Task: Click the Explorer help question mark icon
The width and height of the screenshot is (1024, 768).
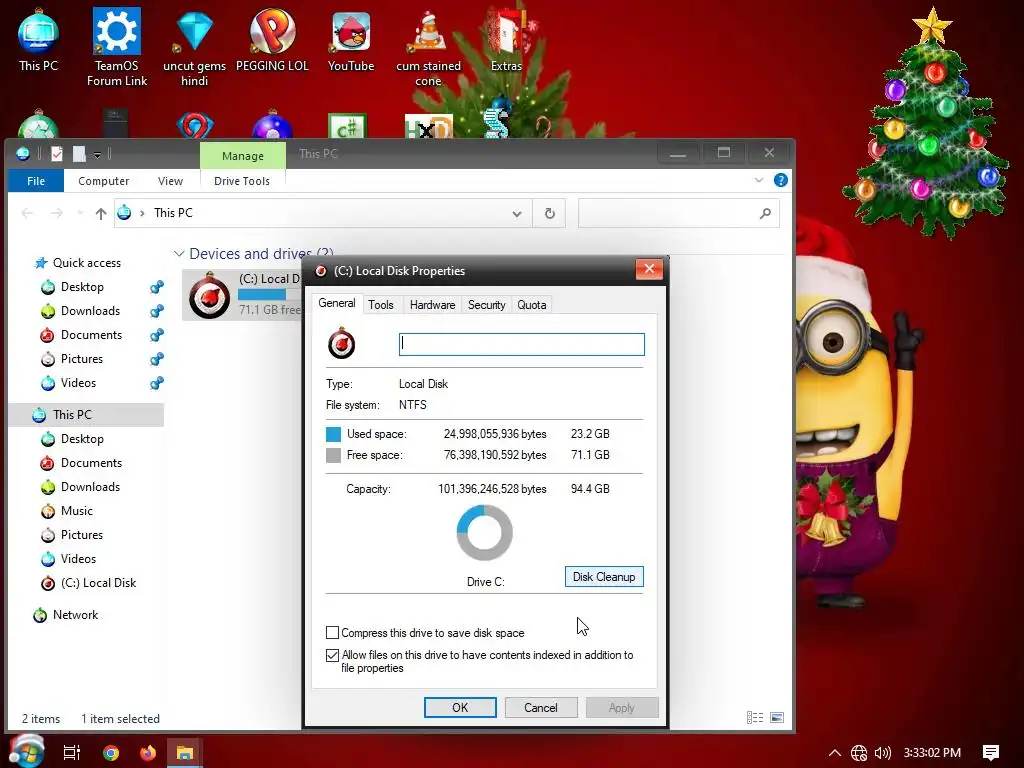Action: (780, 180)
